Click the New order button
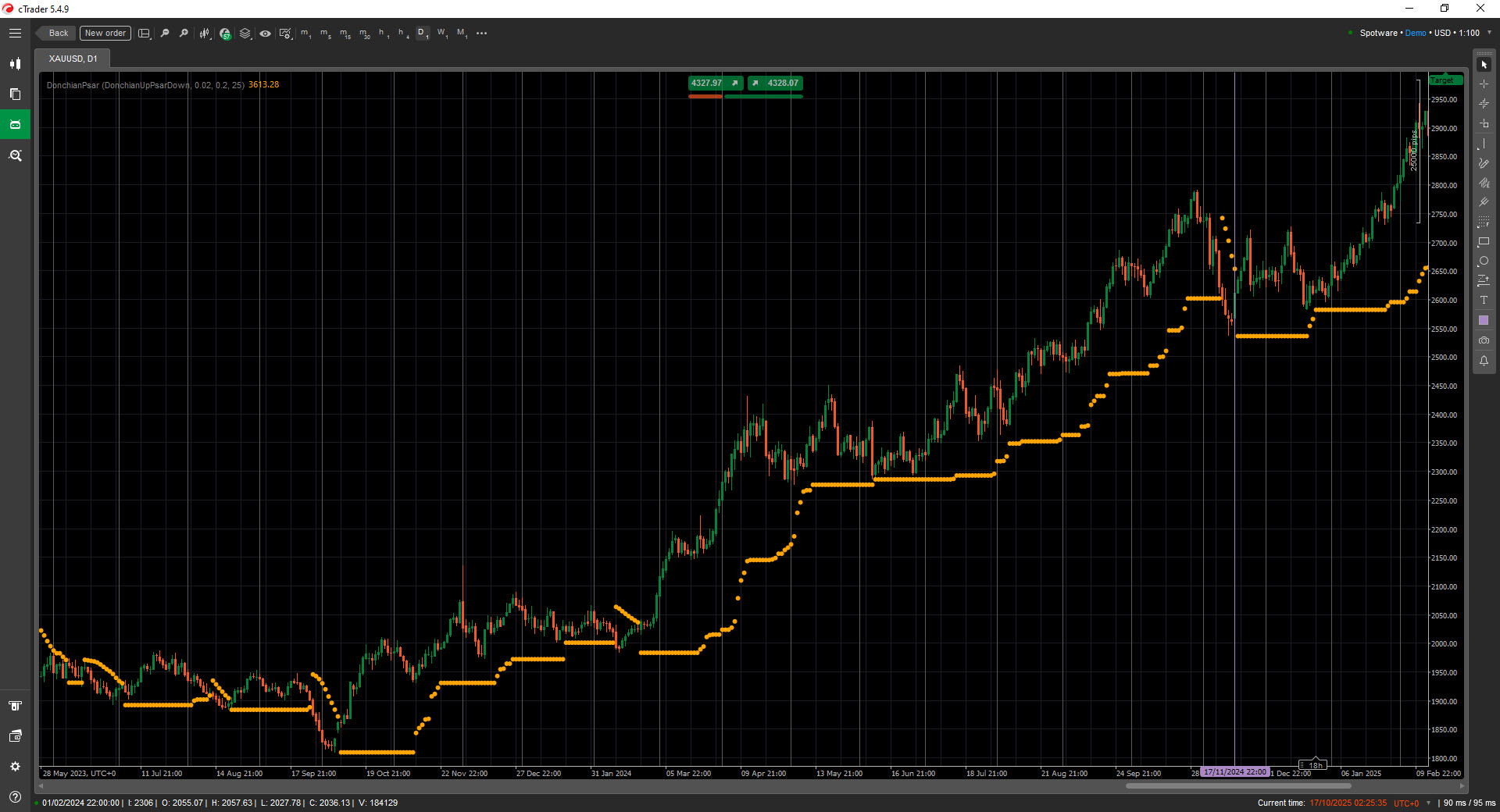1500x812 pixels. (105, 33)
